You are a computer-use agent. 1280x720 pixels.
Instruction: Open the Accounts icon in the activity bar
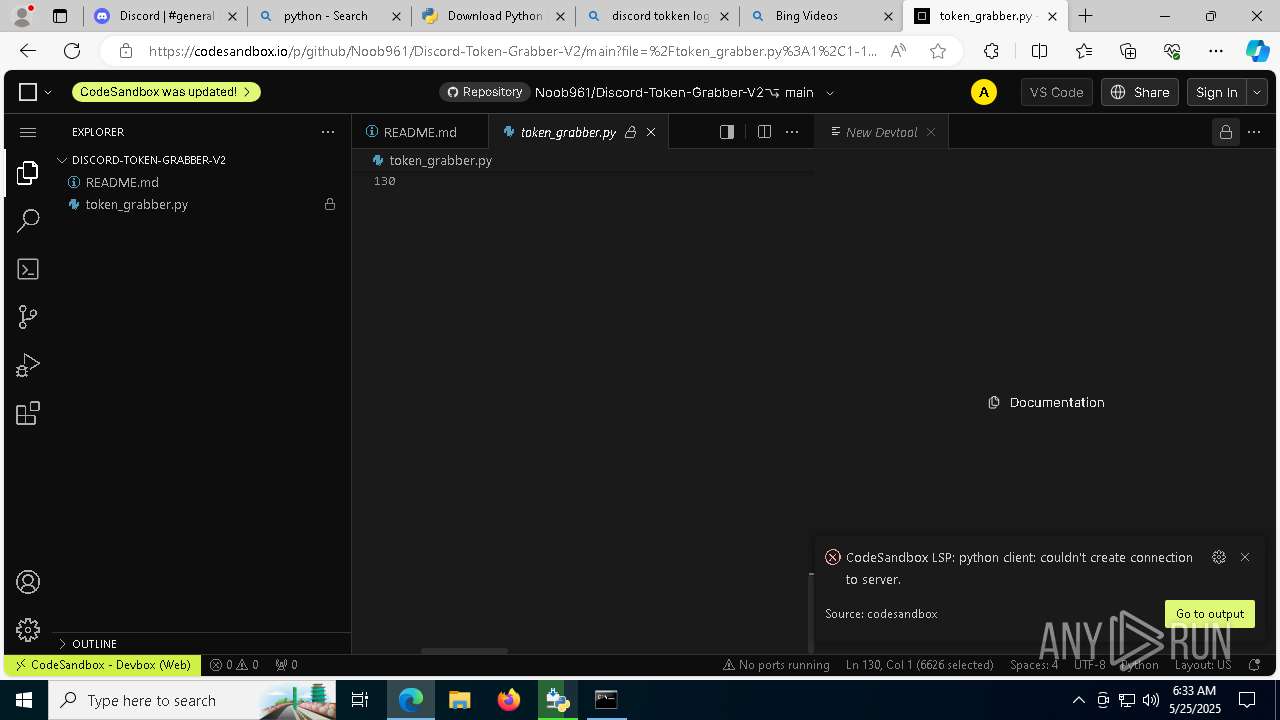[28, 582]
